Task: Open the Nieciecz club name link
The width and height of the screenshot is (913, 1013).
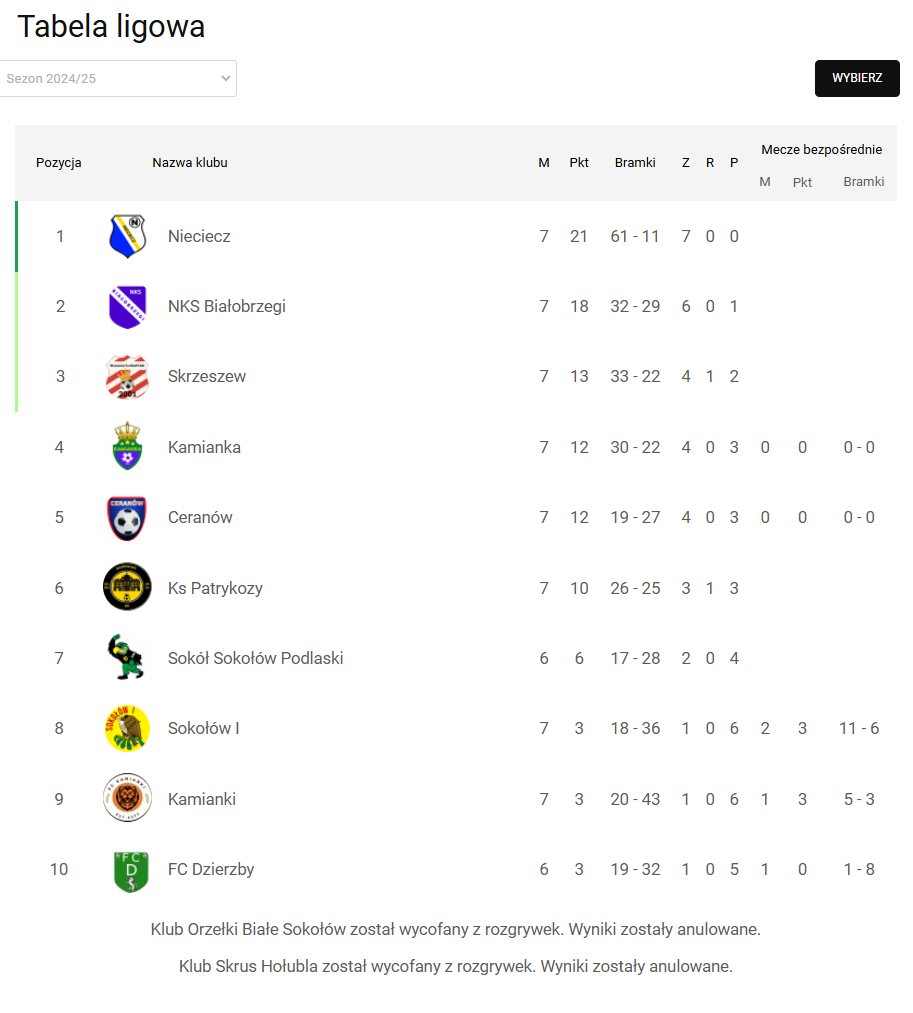Action: pos(199,236)
